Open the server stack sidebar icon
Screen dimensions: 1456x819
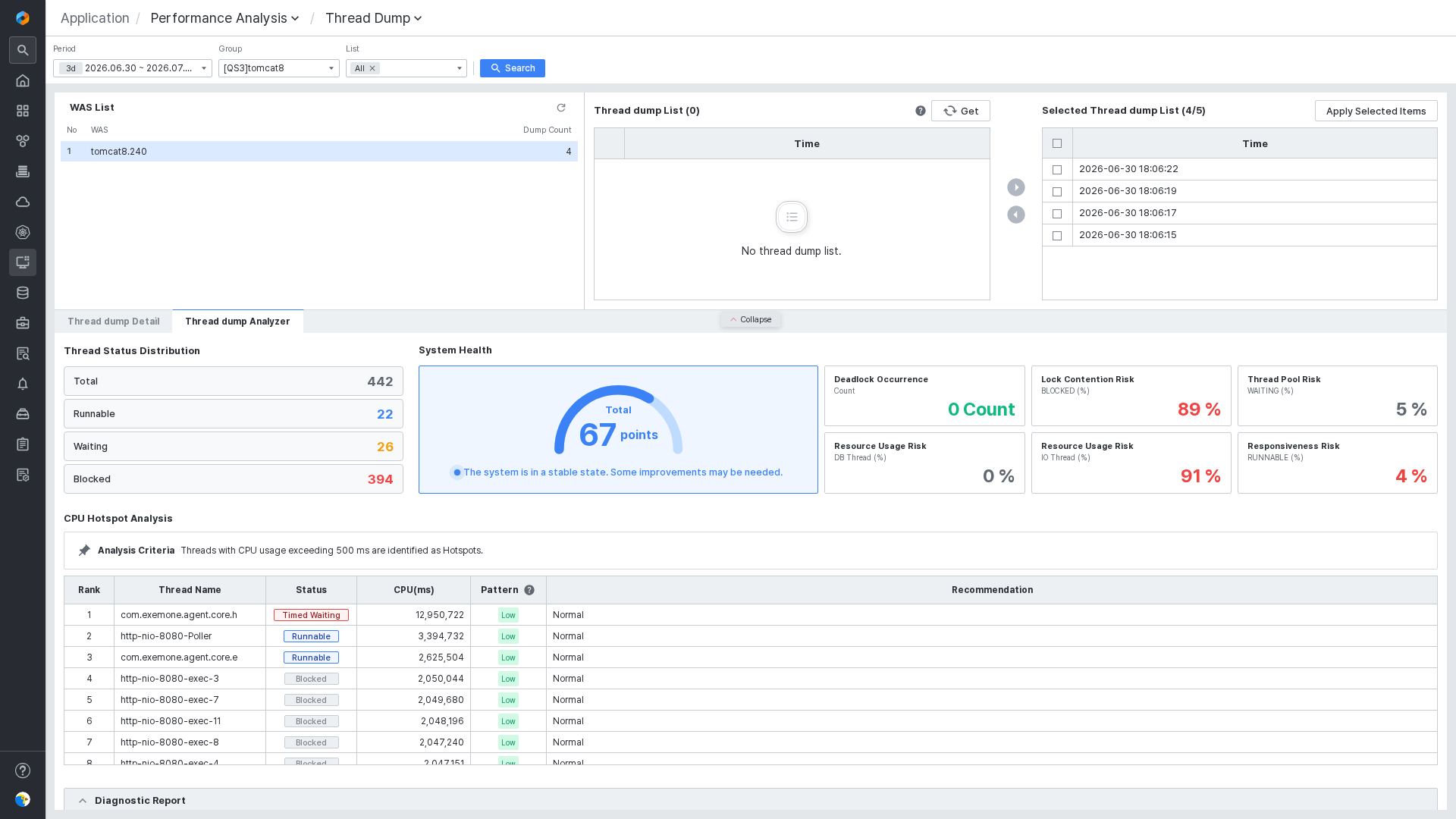pyautogui.click(x=23, y=171)
